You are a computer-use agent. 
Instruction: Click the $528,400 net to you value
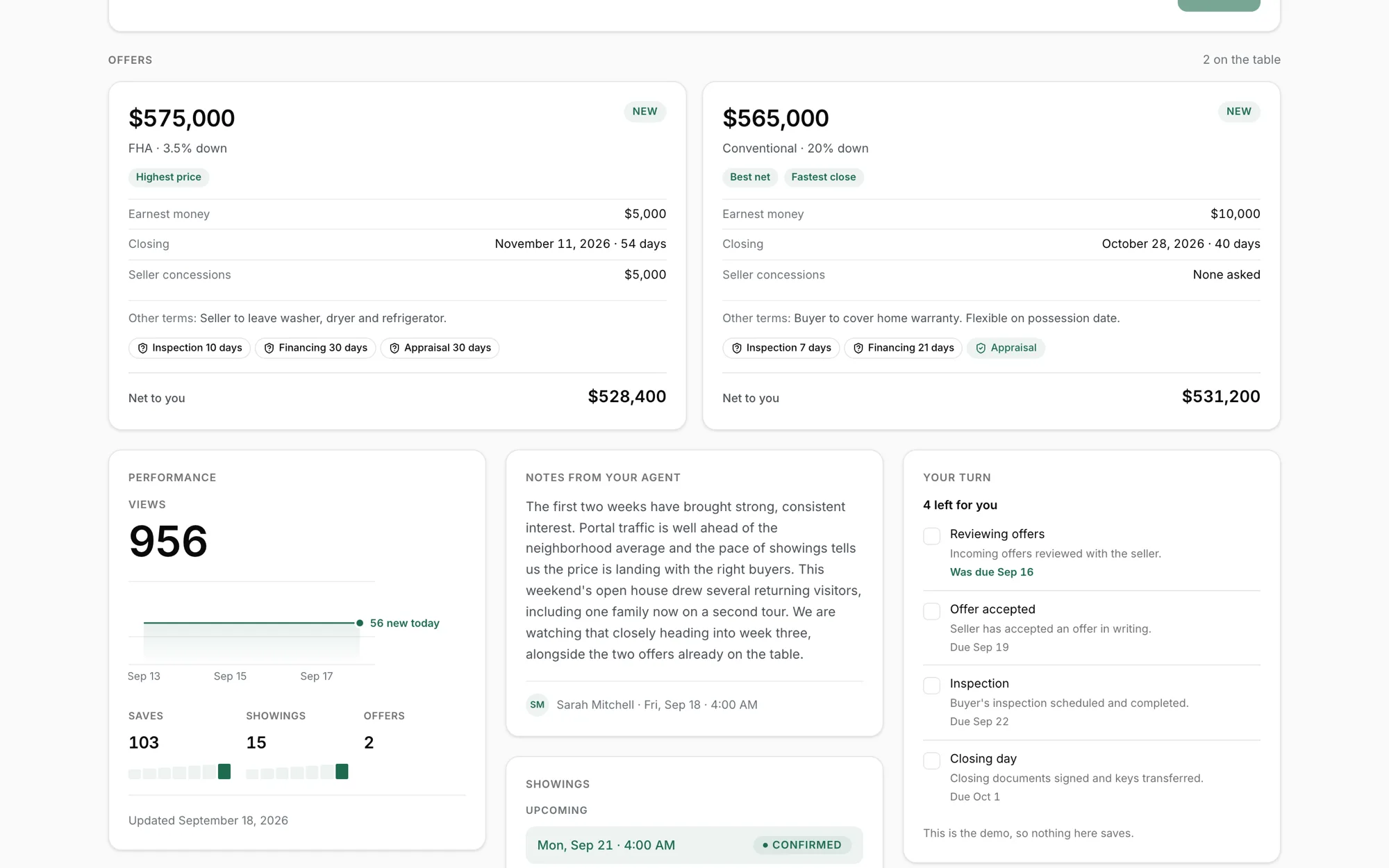[x=627, y=397]
